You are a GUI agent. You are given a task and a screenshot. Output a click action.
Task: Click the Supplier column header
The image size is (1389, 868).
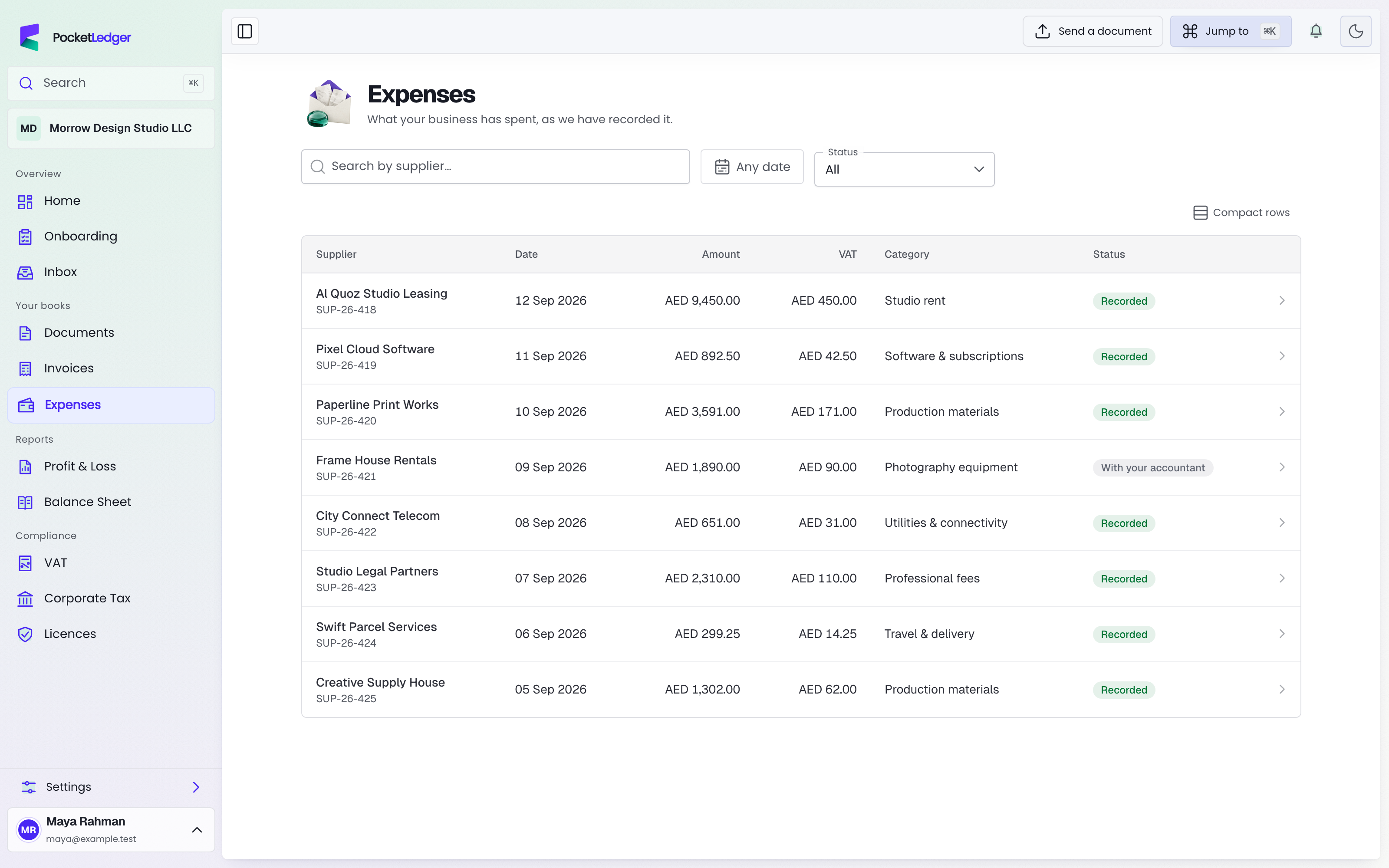[336, 254]
